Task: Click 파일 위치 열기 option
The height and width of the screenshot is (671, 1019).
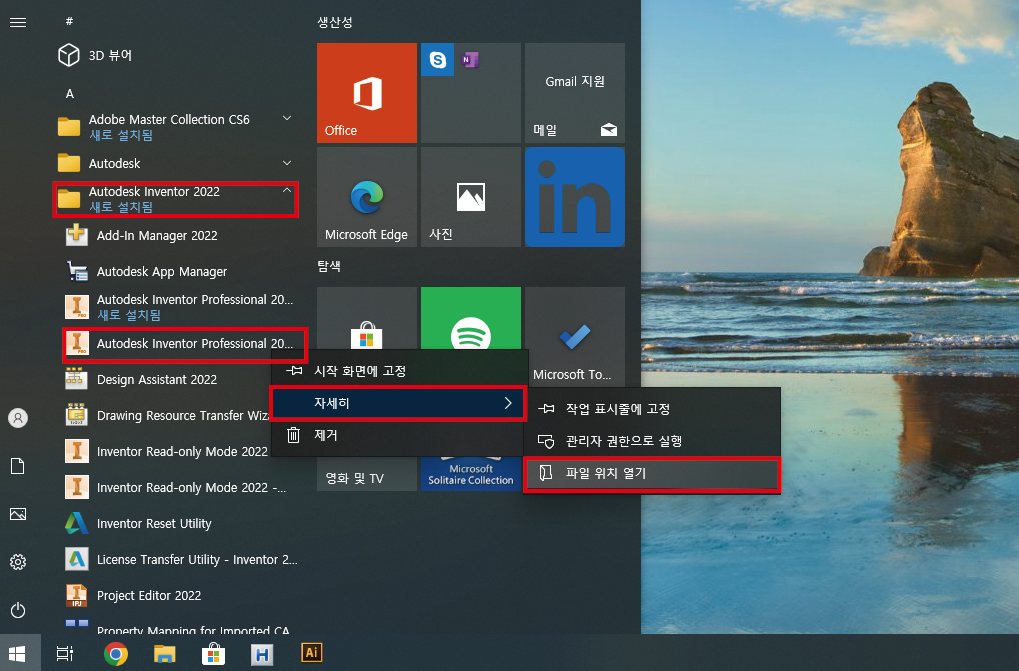Action: point(652,474)
